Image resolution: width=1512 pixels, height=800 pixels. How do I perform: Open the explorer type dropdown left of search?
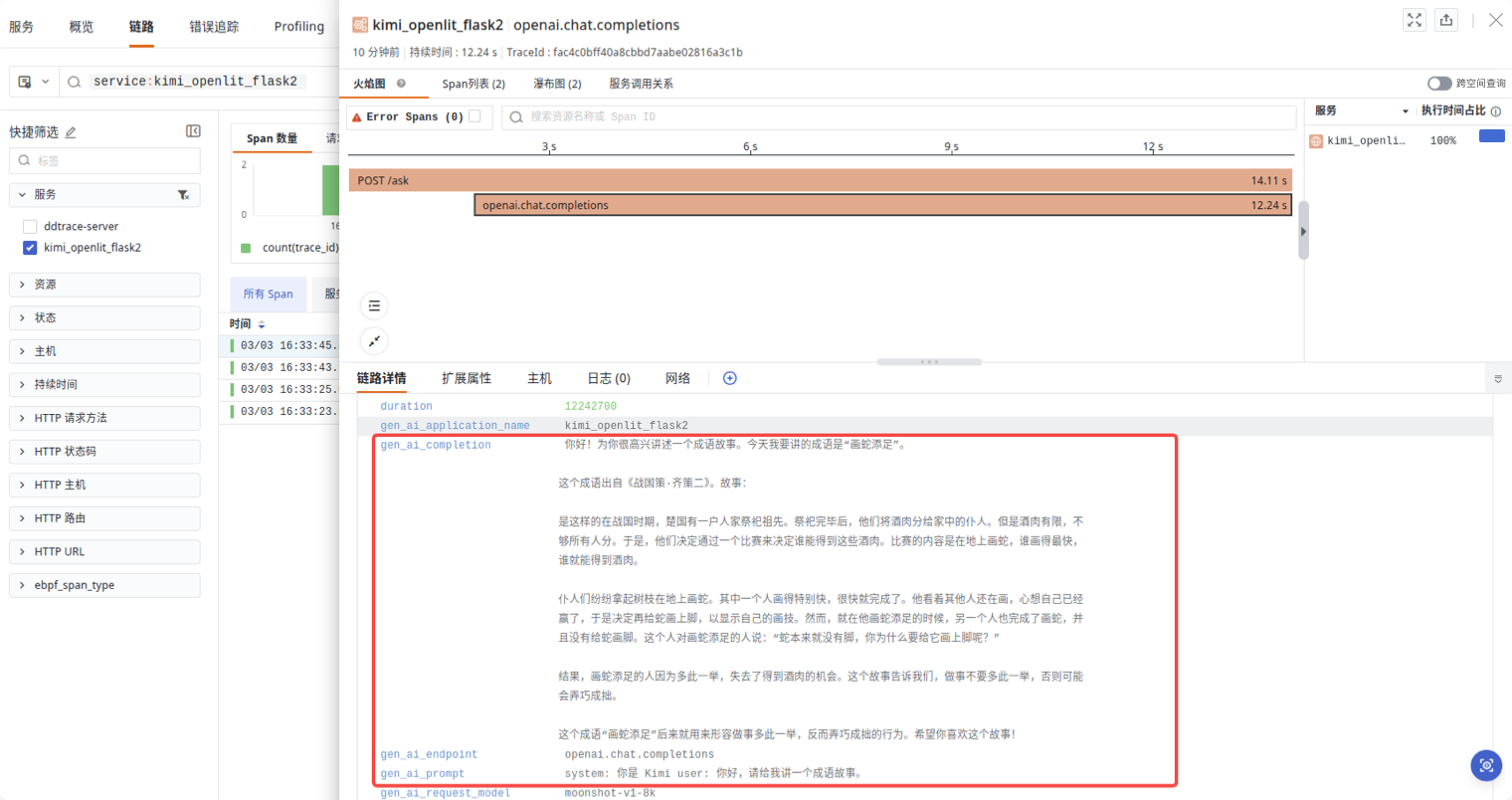[34, 82]
